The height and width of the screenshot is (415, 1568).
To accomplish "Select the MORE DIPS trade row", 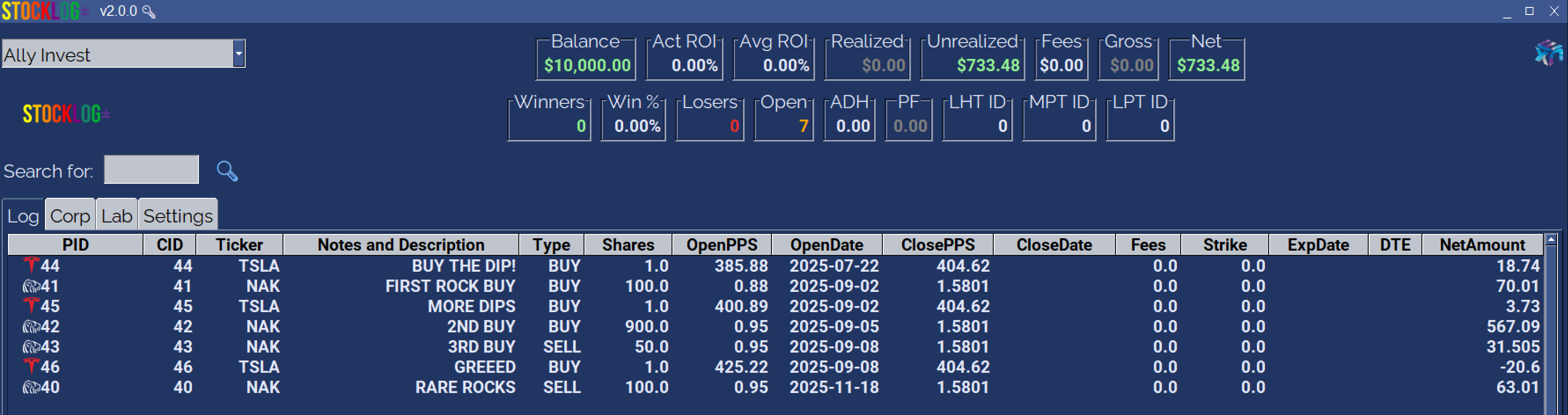I will click(471, 306).
